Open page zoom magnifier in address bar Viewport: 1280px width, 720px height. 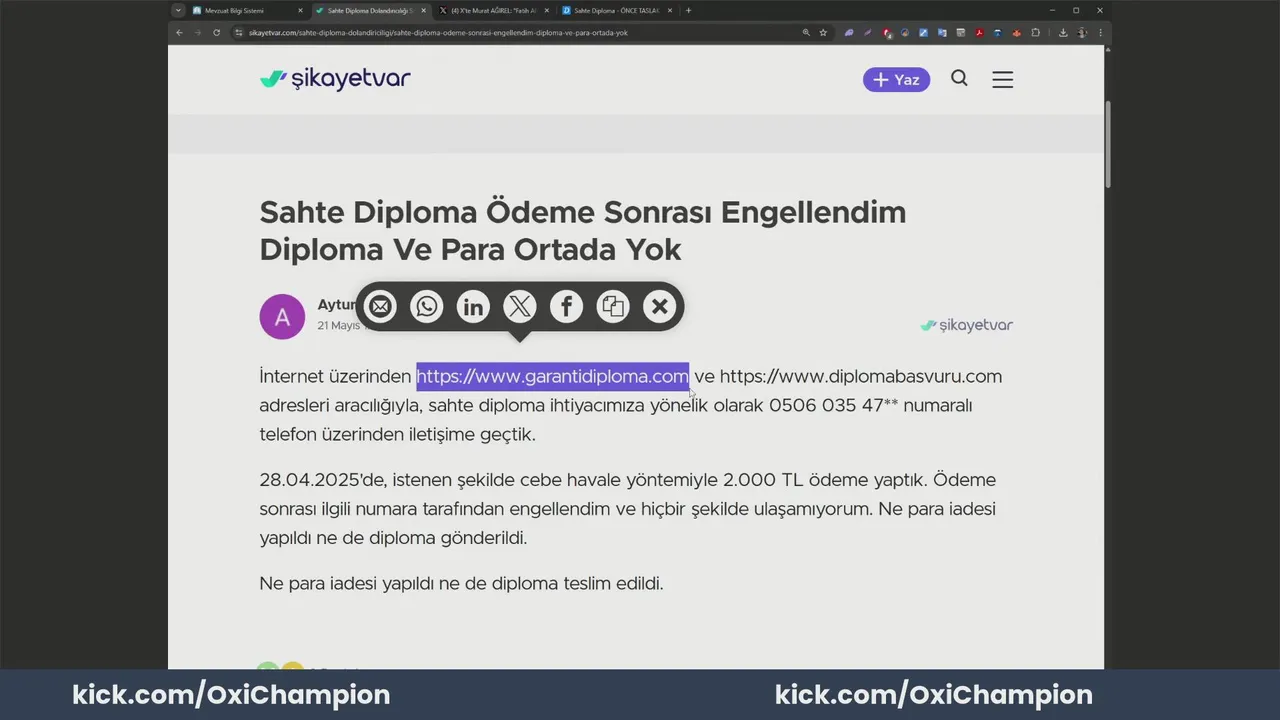[806, 32]
